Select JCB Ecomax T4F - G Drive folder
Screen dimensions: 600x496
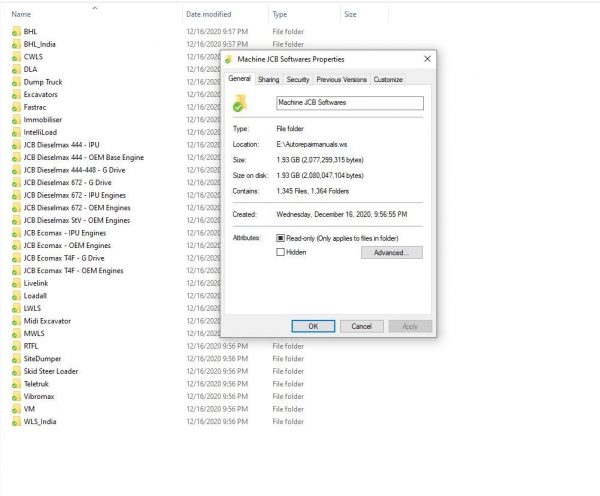tap(64, 258)
